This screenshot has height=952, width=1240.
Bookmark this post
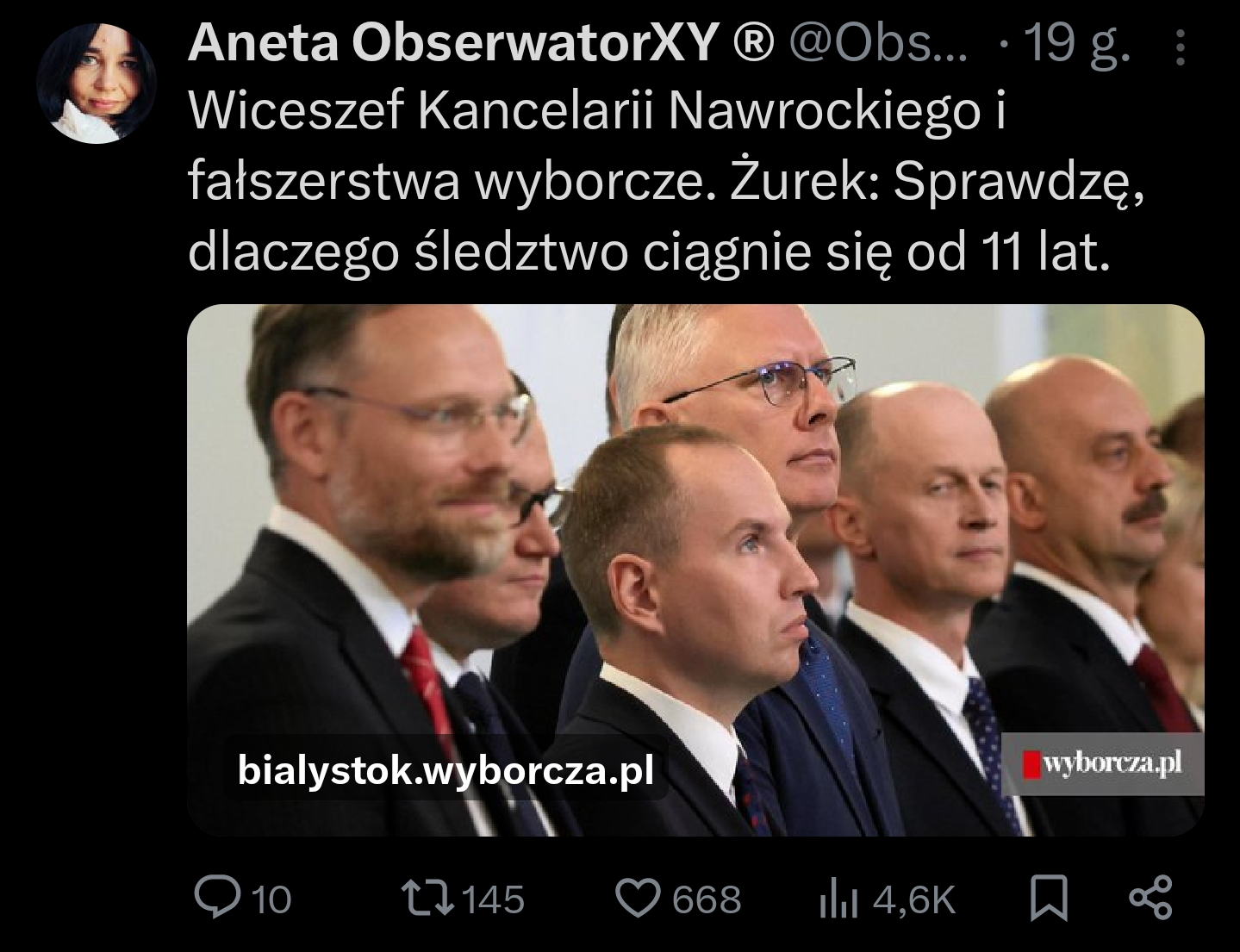[1049, 898]
